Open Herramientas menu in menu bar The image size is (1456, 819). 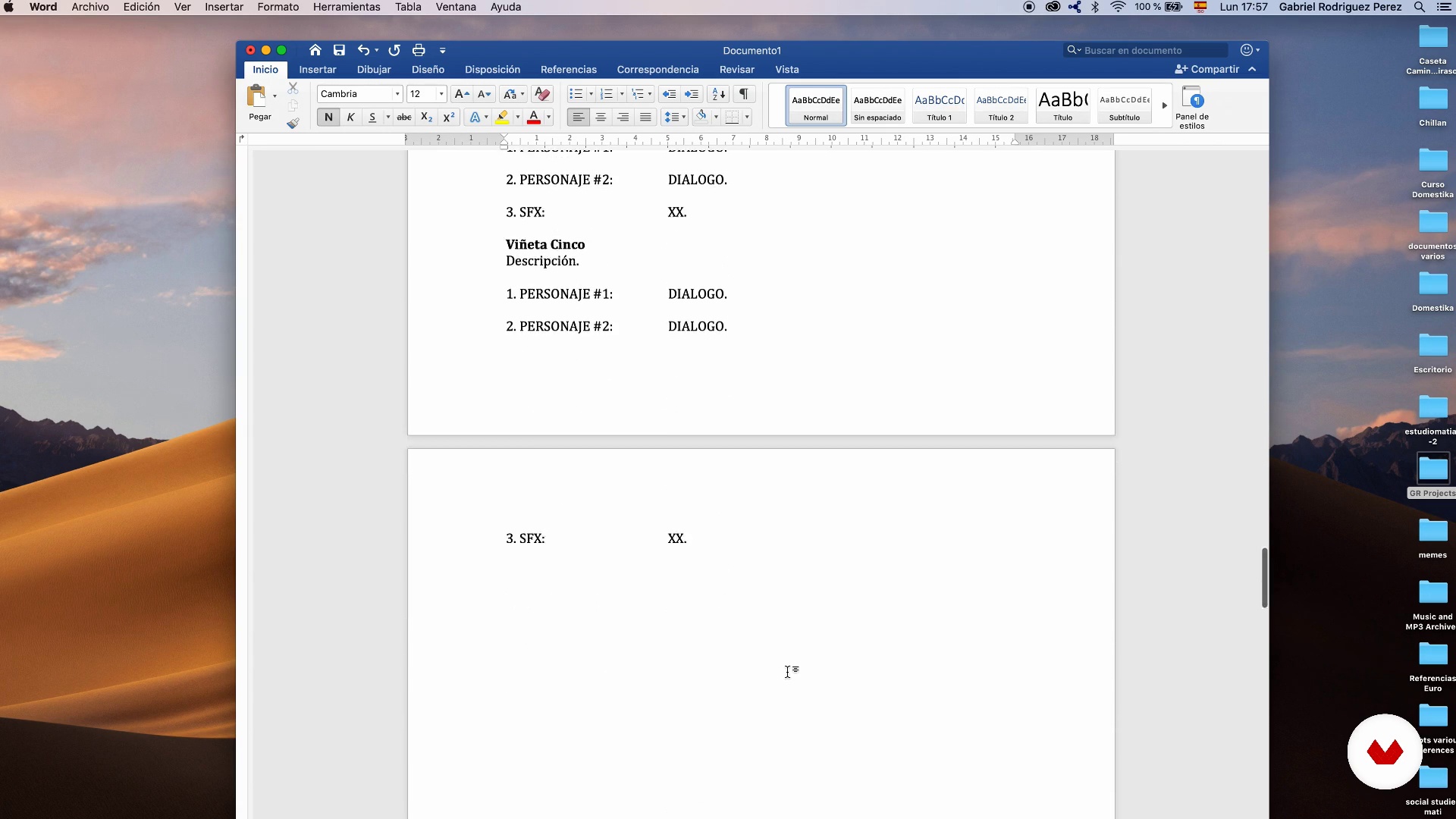tap(347, 7)
